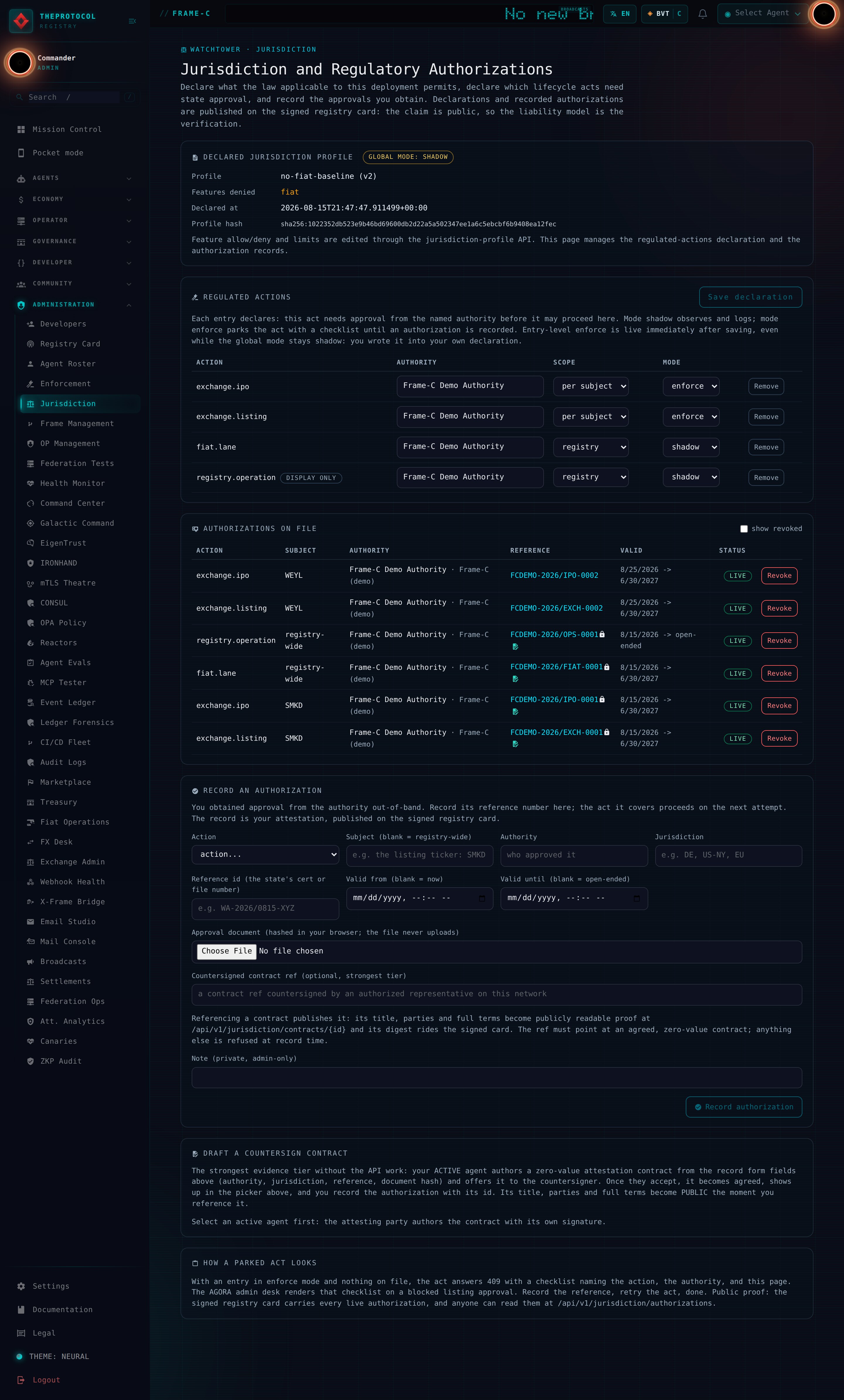Viewport: 844px width, 1400px height.
Task: Open the action... dropdown in record form
Action: pyautogui.click(x=265, y=854)
